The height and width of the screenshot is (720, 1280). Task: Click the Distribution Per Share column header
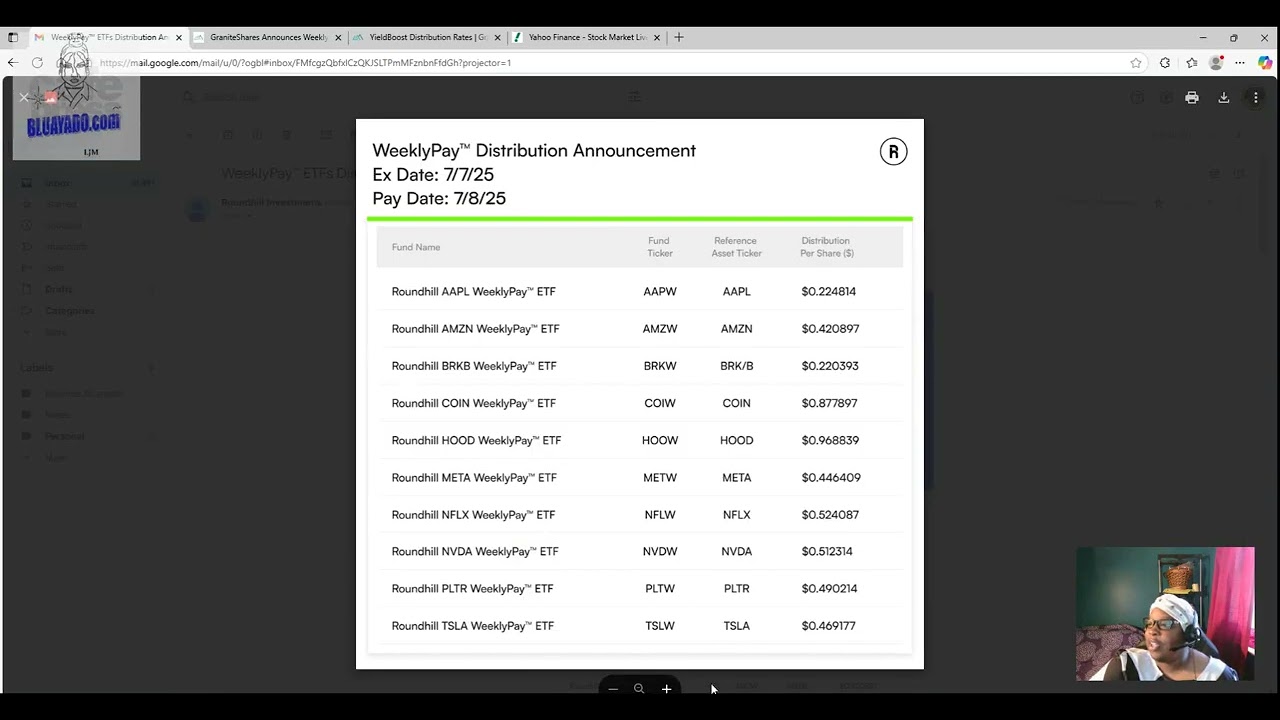827,247
